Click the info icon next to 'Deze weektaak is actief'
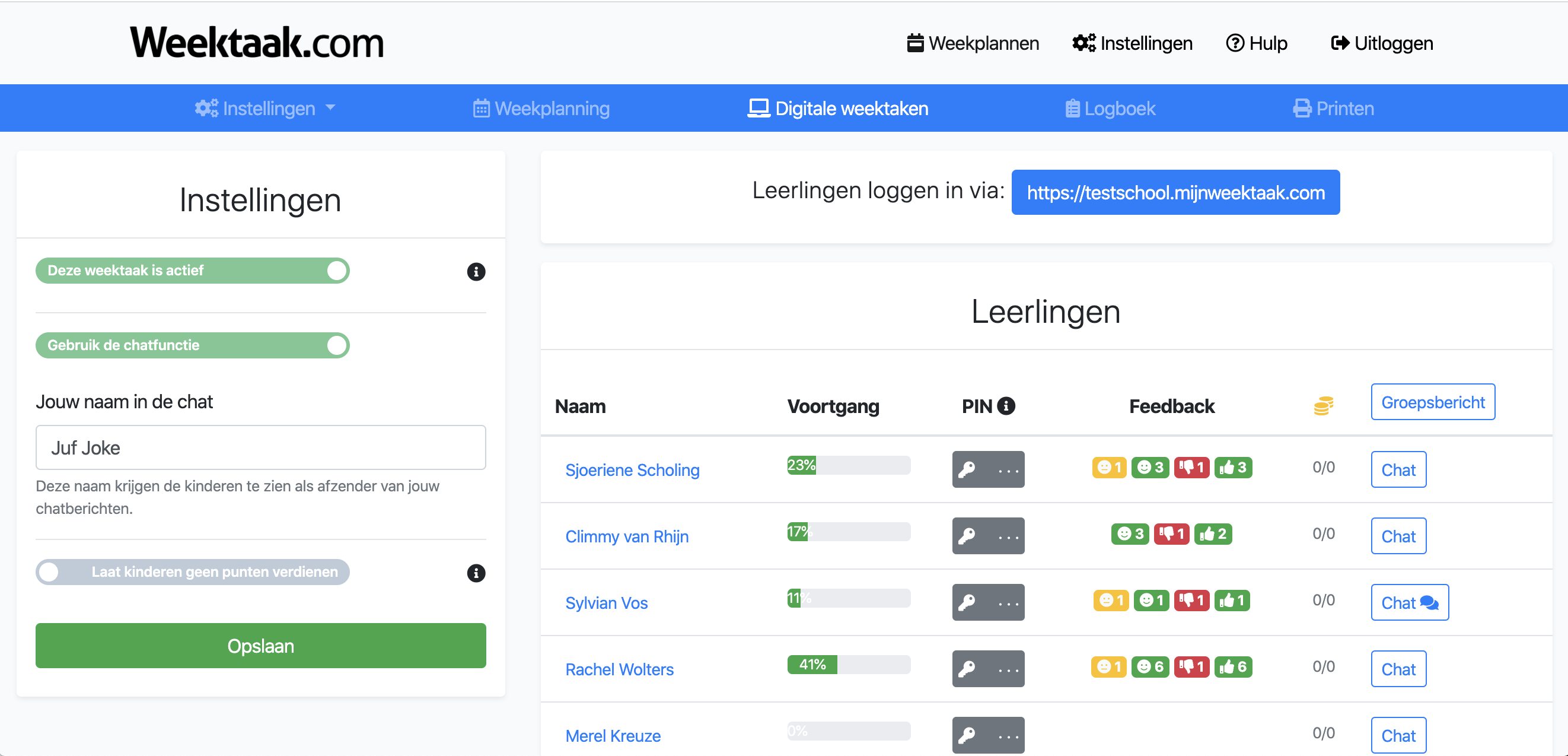The height and width of the screenshot is (756, 1568). pyautogui.click(x=476, y=272)
